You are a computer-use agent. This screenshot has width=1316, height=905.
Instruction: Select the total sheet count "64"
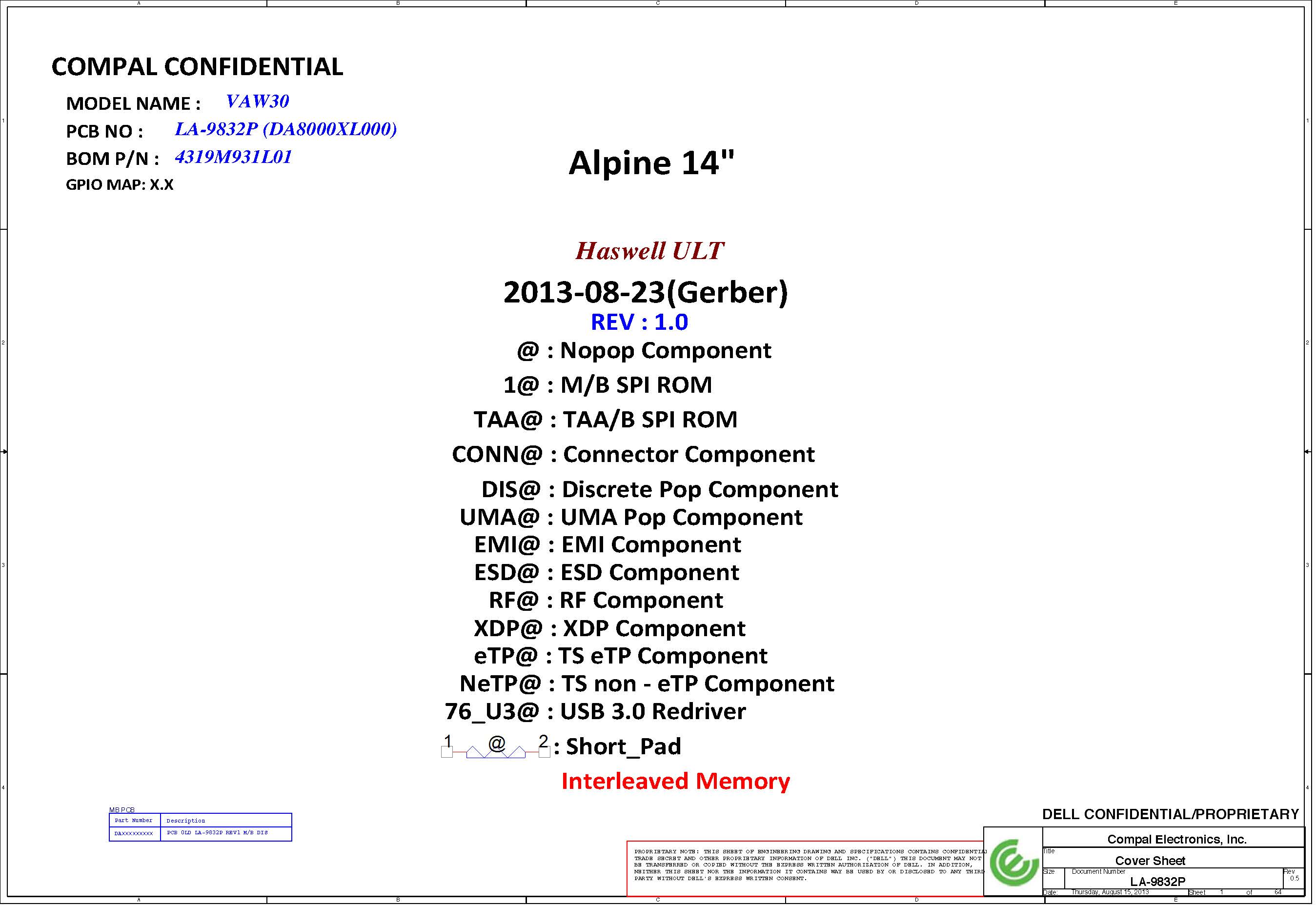tap(1278, 892)
